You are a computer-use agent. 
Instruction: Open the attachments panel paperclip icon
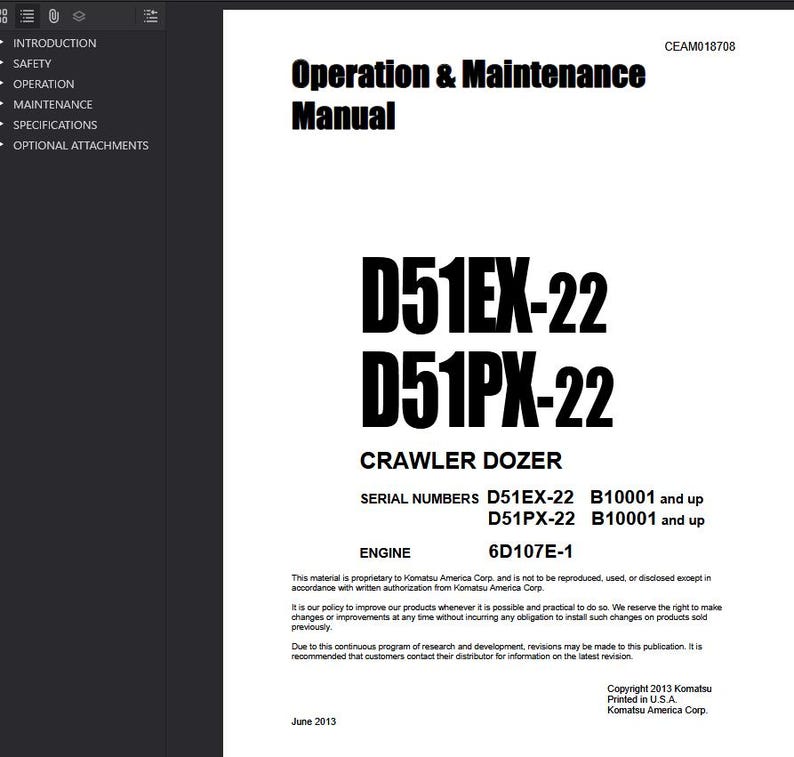click(x=54, y=16)
